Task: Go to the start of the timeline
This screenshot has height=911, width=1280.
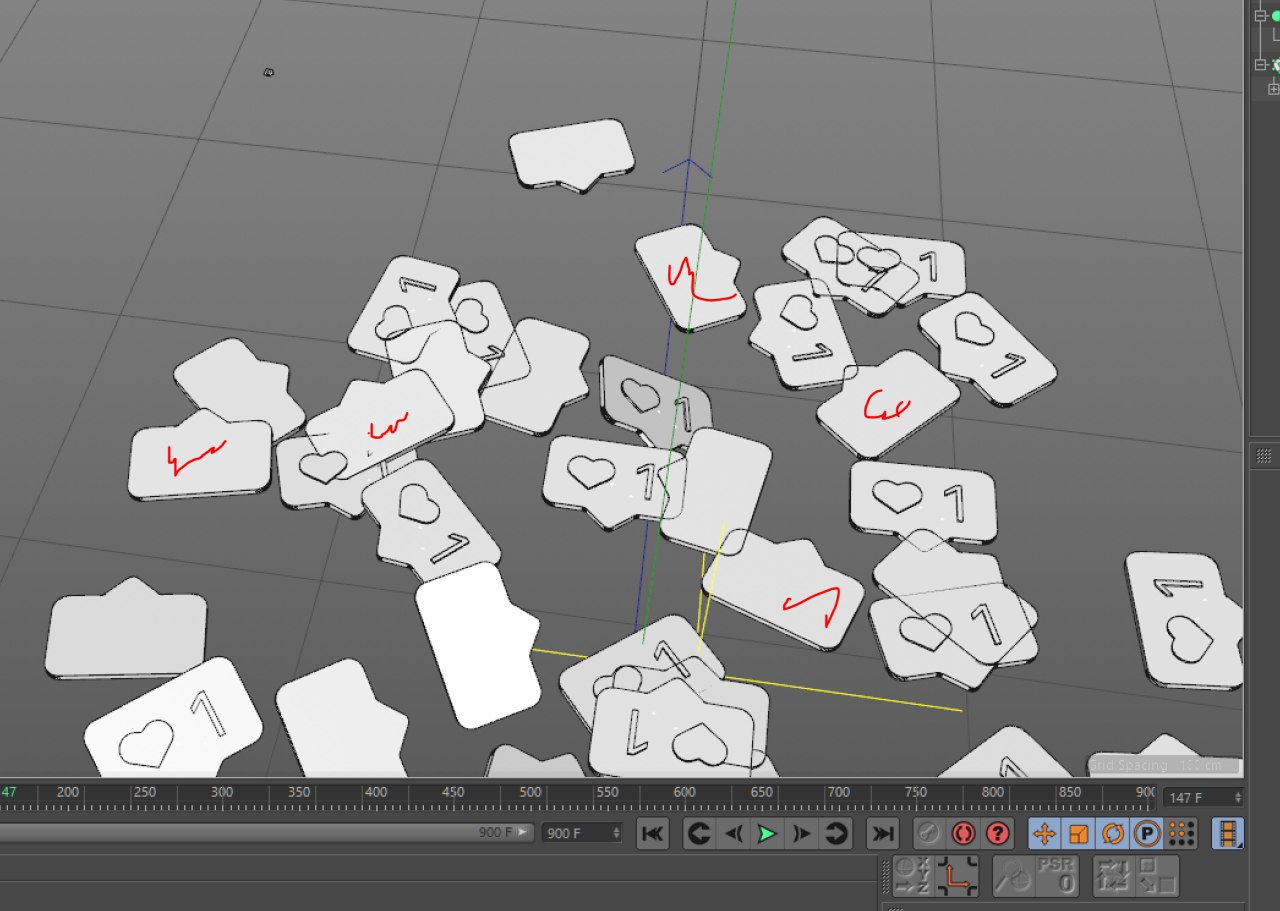Action: tap(652, 833)
